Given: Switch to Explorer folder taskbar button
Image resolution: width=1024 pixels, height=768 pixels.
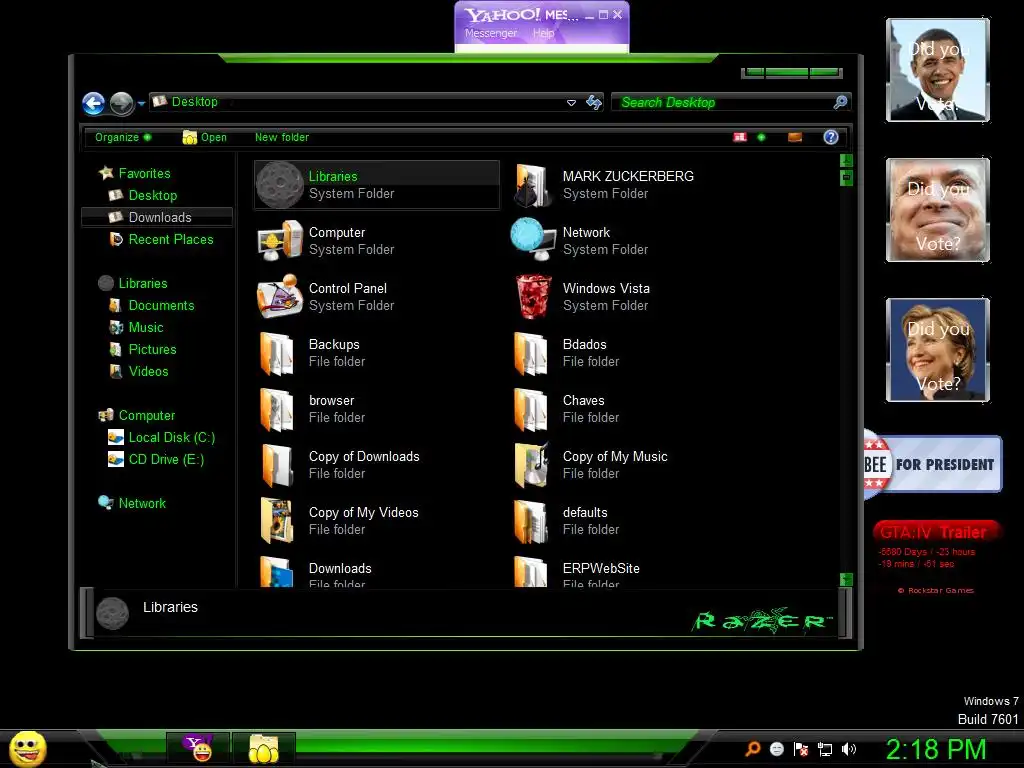Looking at the screenshot, I should click(263, 748).
